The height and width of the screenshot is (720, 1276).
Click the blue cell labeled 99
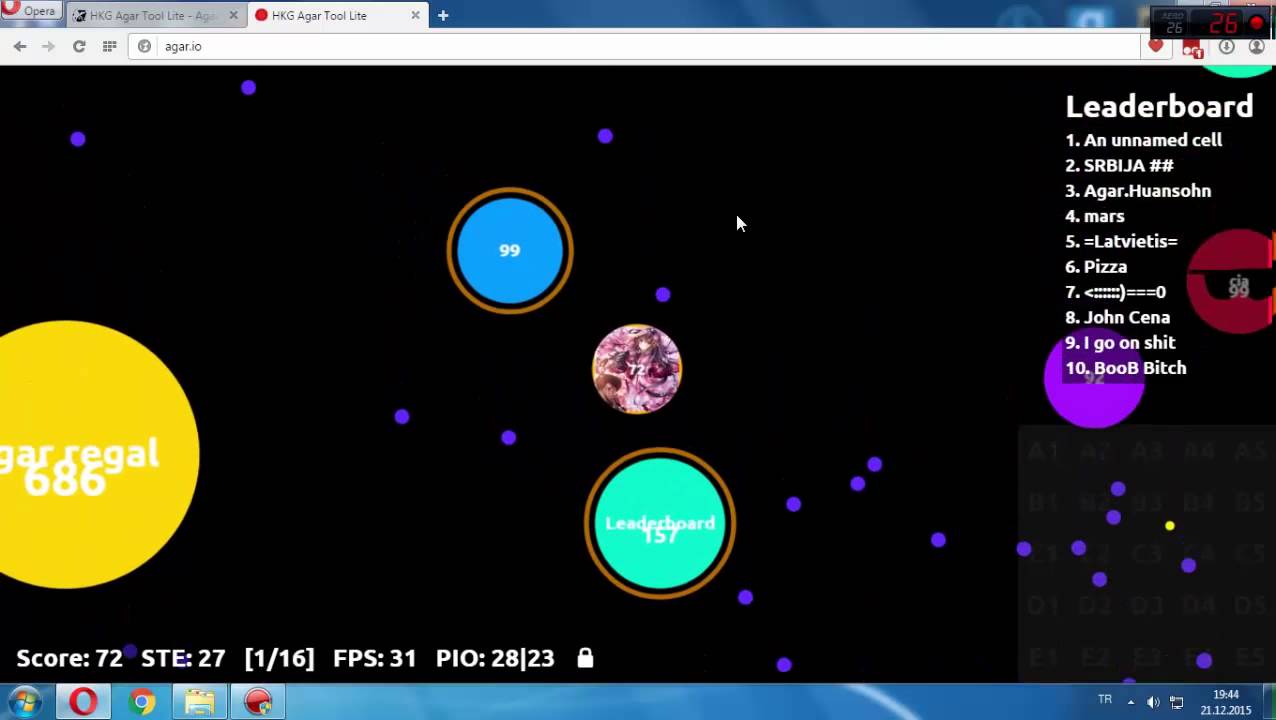point(510,250)
